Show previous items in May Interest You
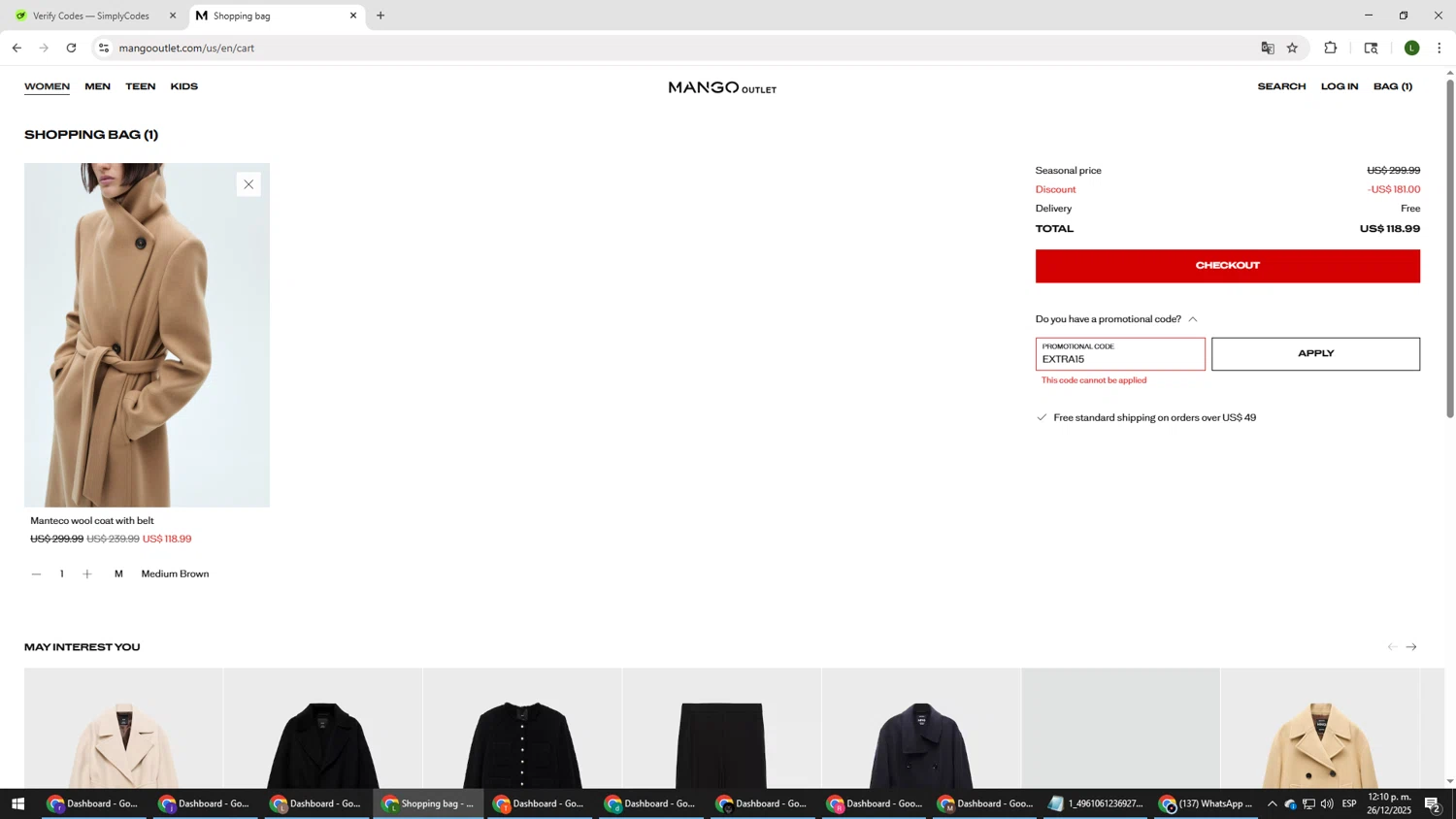The height and width of the screenshot is (819, 1456). click(1392, 647)
